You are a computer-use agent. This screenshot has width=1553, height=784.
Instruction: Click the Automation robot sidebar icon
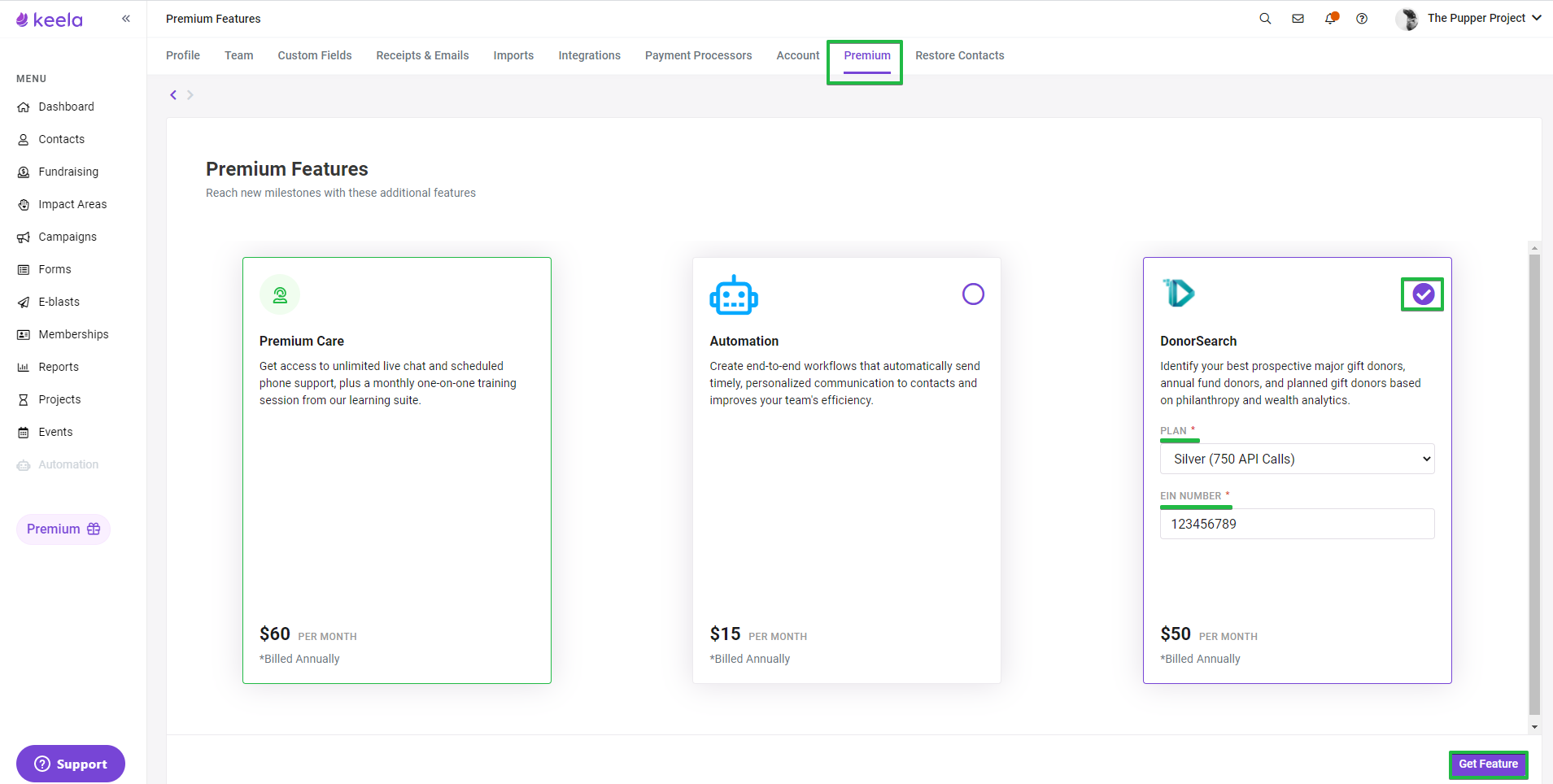coord(24,464)
